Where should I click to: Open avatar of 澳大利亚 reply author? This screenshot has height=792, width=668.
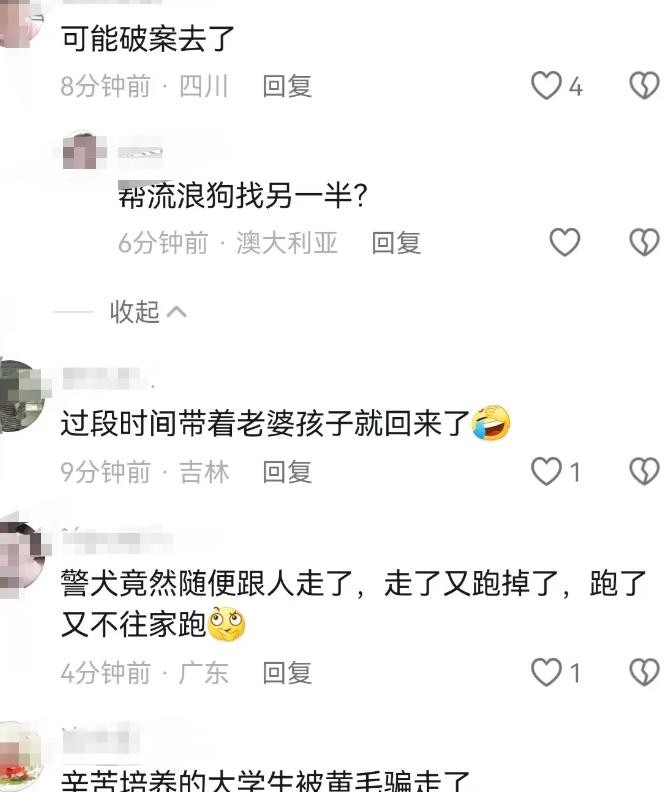tap(82, 151)
